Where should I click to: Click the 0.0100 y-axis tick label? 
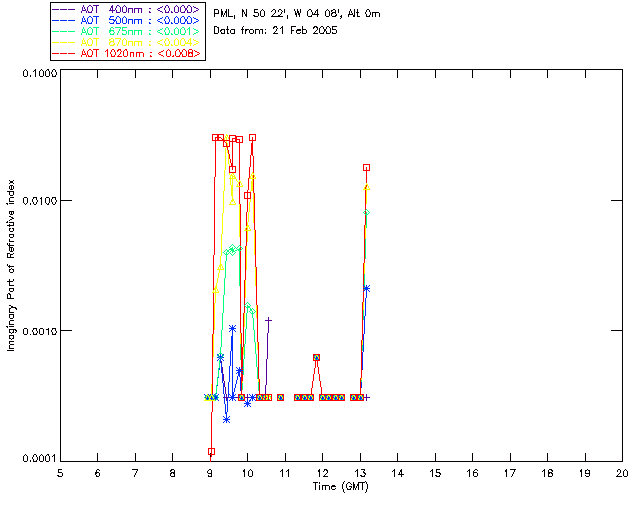click(39, 201)
